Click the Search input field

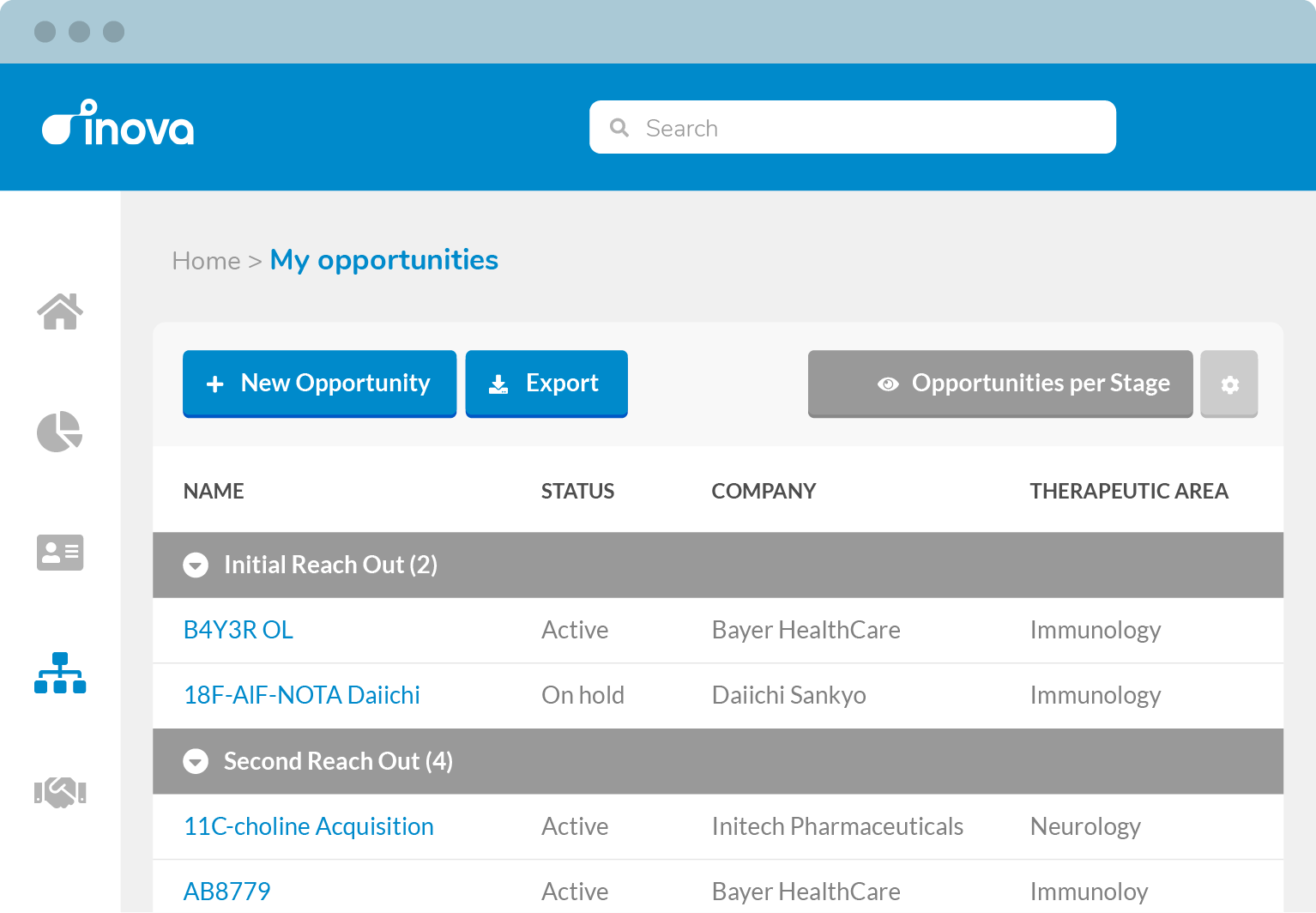point(853,127)
